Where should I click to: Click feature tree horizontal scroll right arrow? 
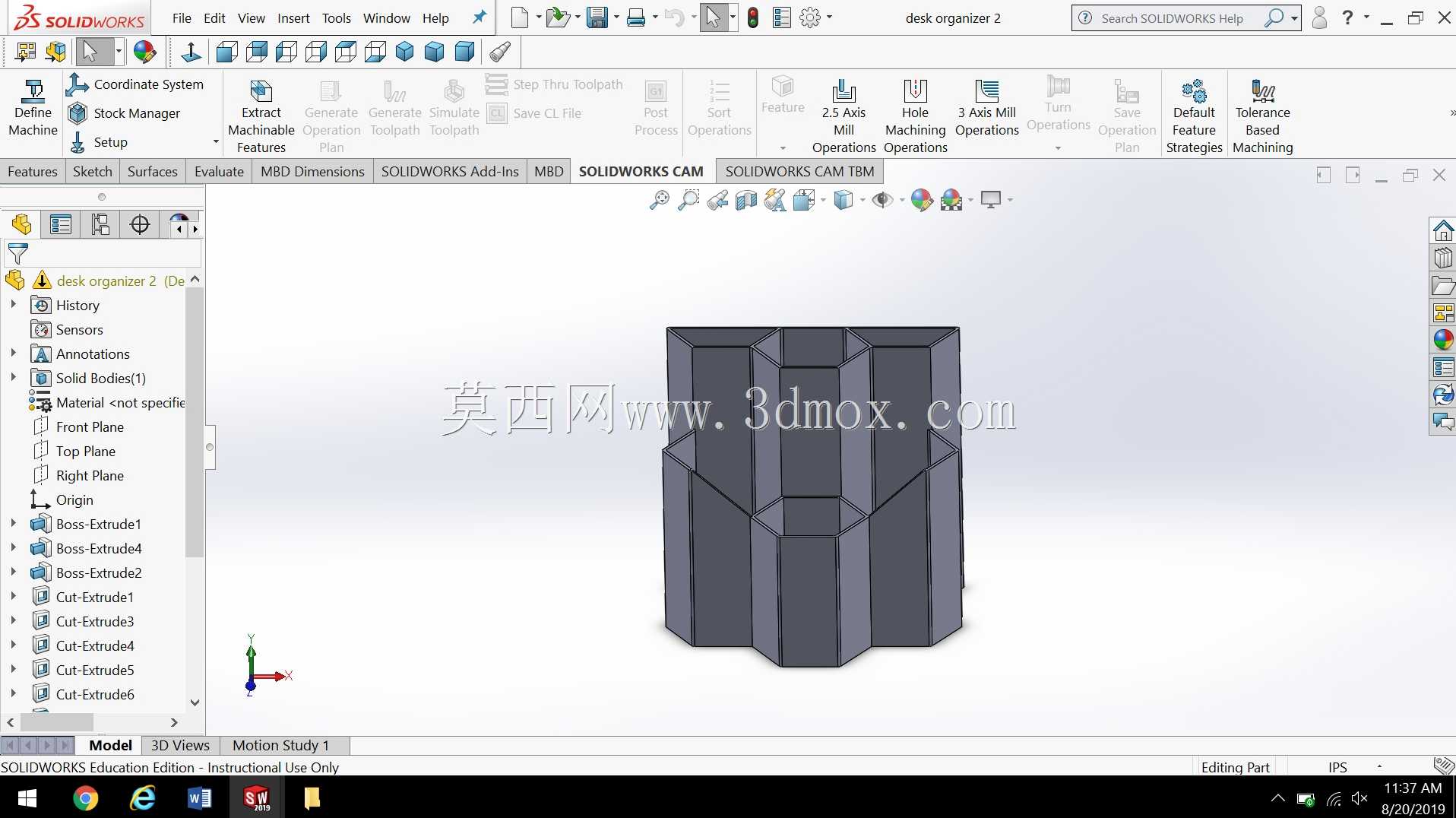(x=174, y=722)
